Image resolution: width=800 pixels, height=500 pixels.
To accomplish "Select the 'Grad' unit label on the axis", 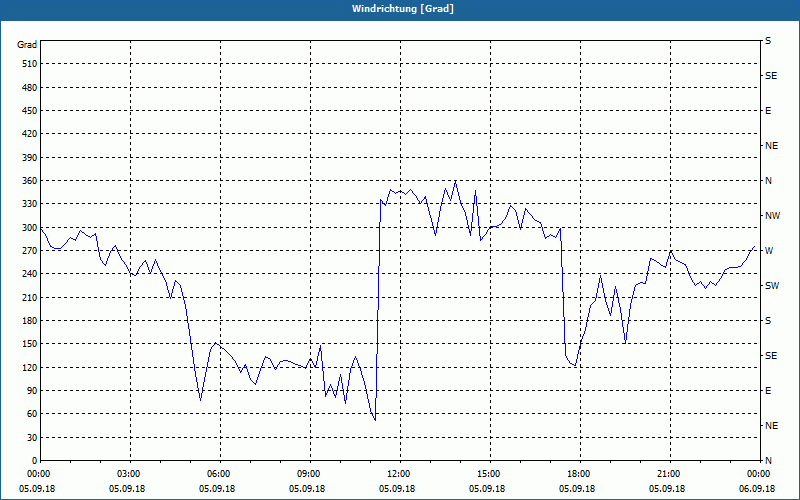I will [27, 45].
